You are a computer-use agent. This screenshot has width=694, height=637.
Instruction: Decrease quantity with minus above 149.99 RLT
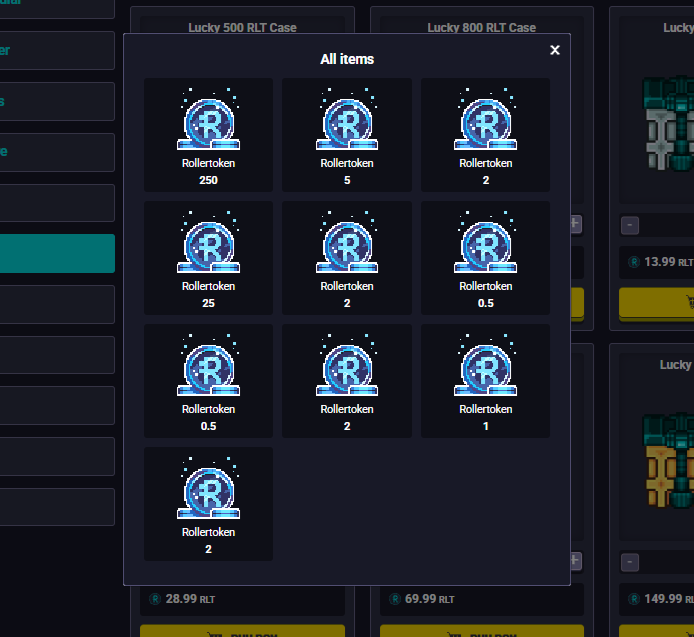pyautogui.click(x=630, y=563)
